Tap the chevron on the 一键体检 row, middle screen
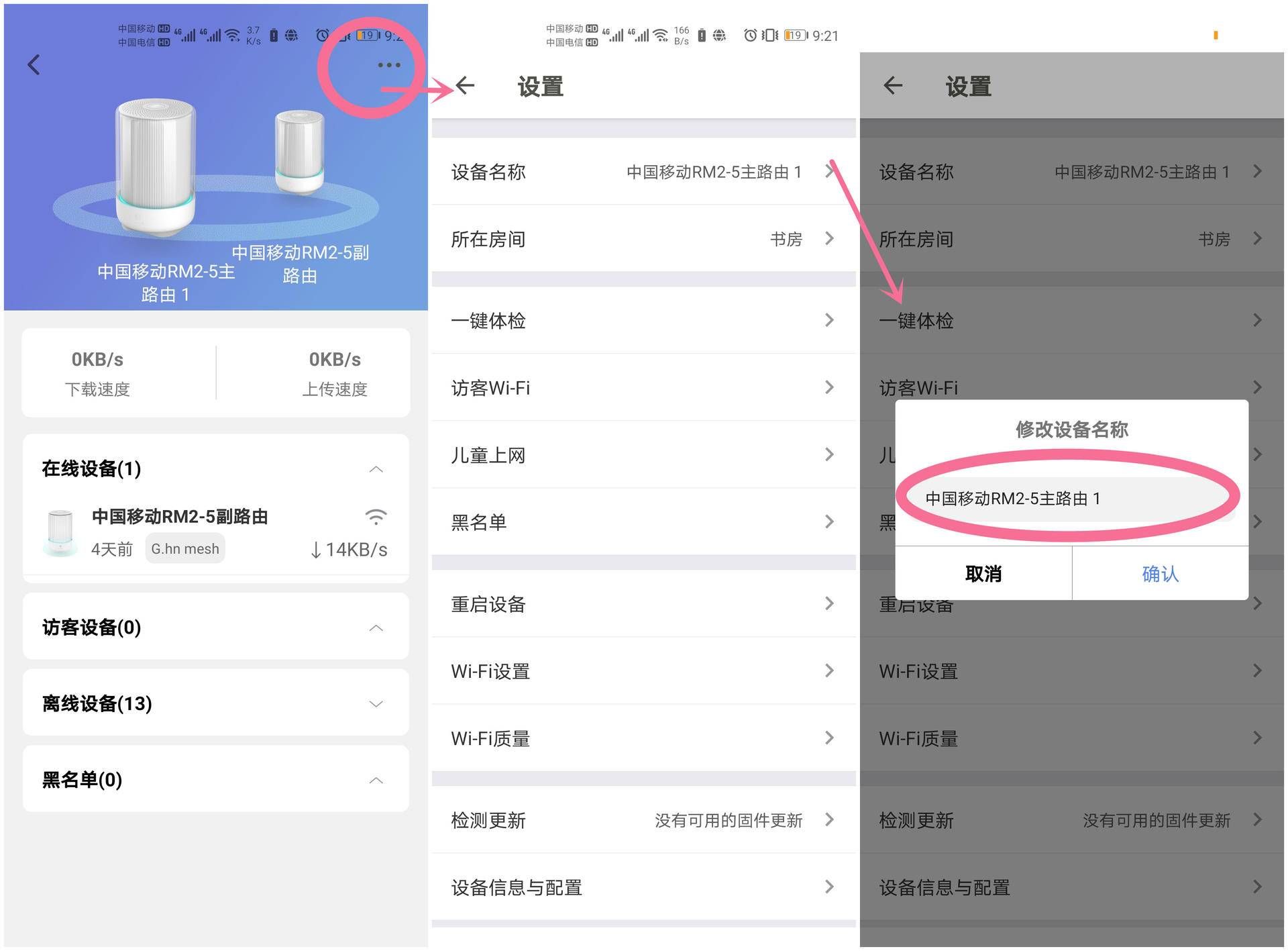1288x951 pixels. click(830, 320)
